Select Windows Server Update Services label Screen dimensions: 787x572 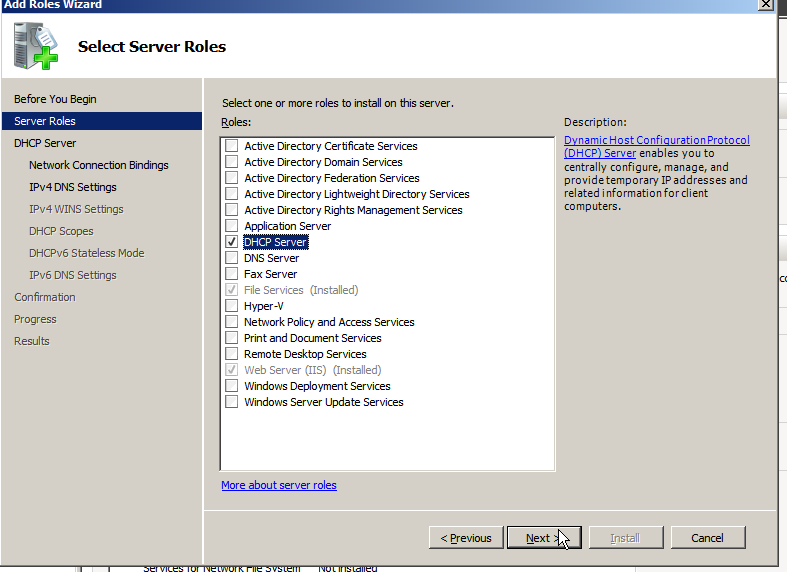click(x=324, y=402)
